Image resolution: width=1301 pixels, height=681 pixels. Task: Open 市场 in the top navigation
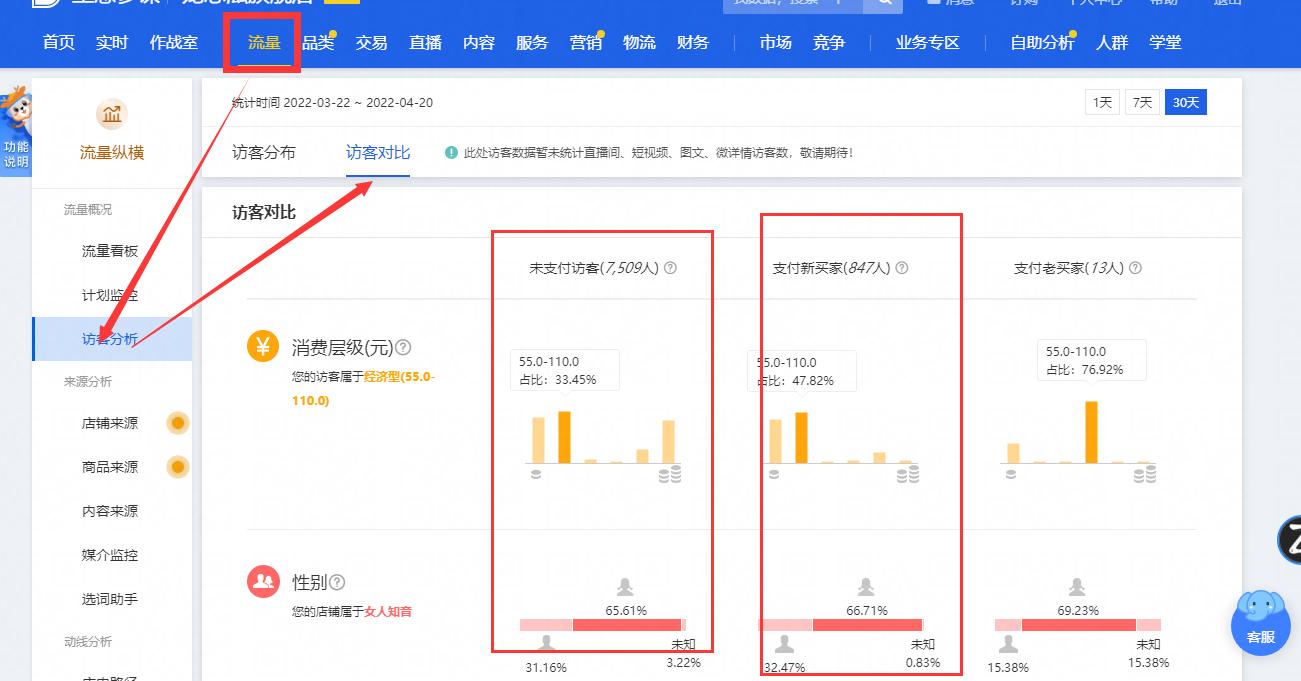[x=774, y=43]
